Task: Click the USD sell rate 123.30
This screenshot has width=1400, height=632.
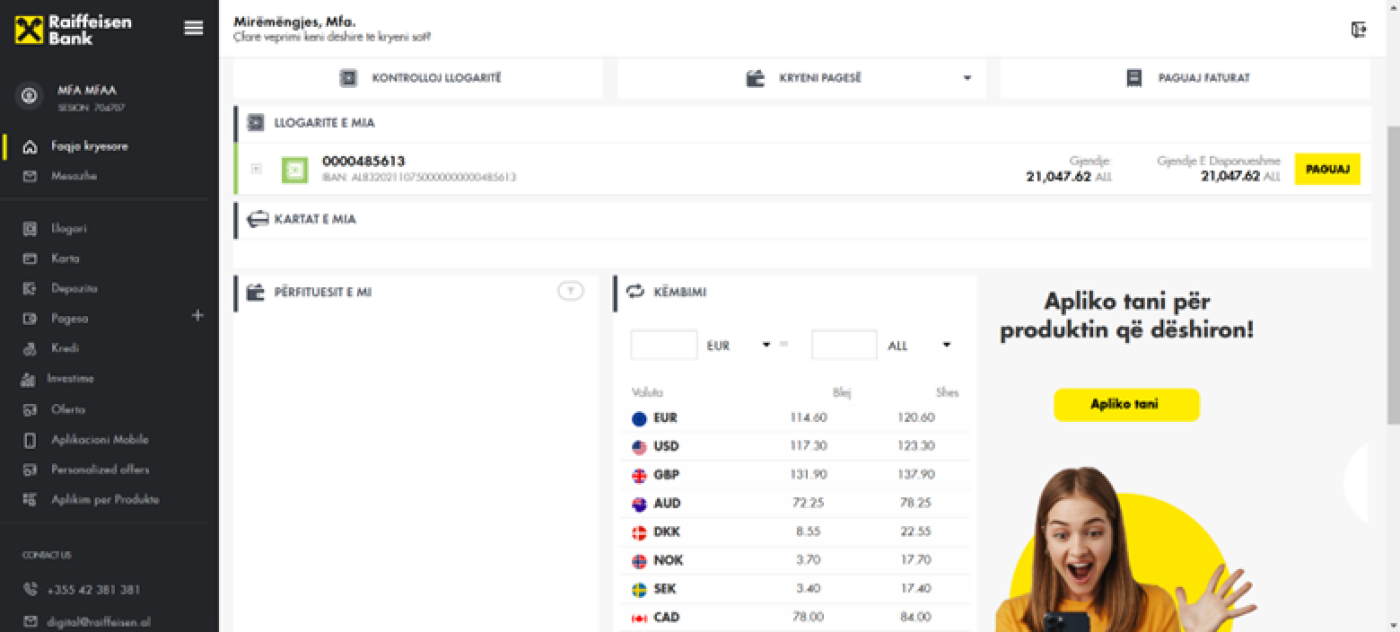Action: click(x=916, y=446)
